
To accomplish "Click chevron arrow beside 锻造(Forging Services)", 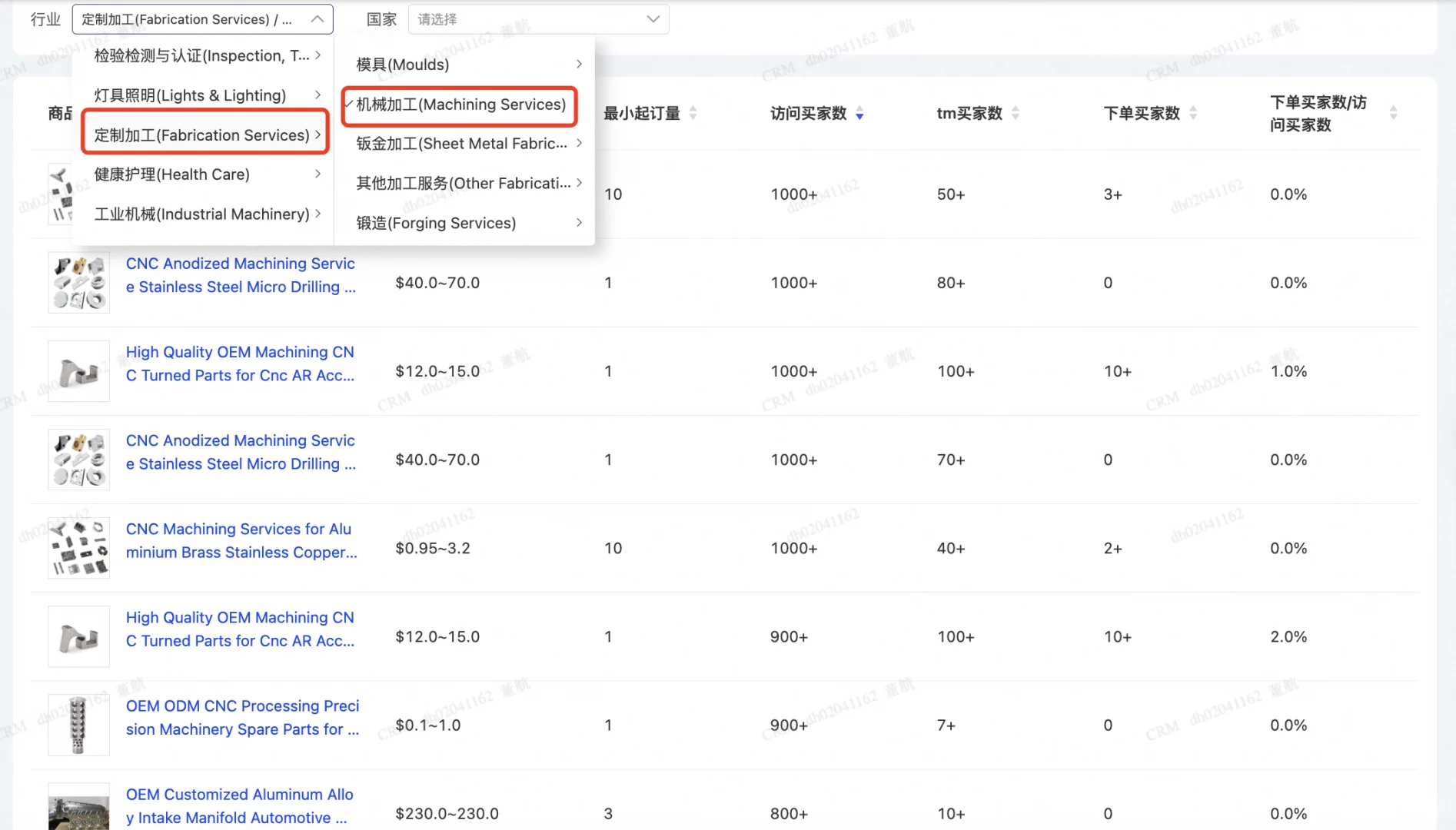I will (x=579, y=222).
